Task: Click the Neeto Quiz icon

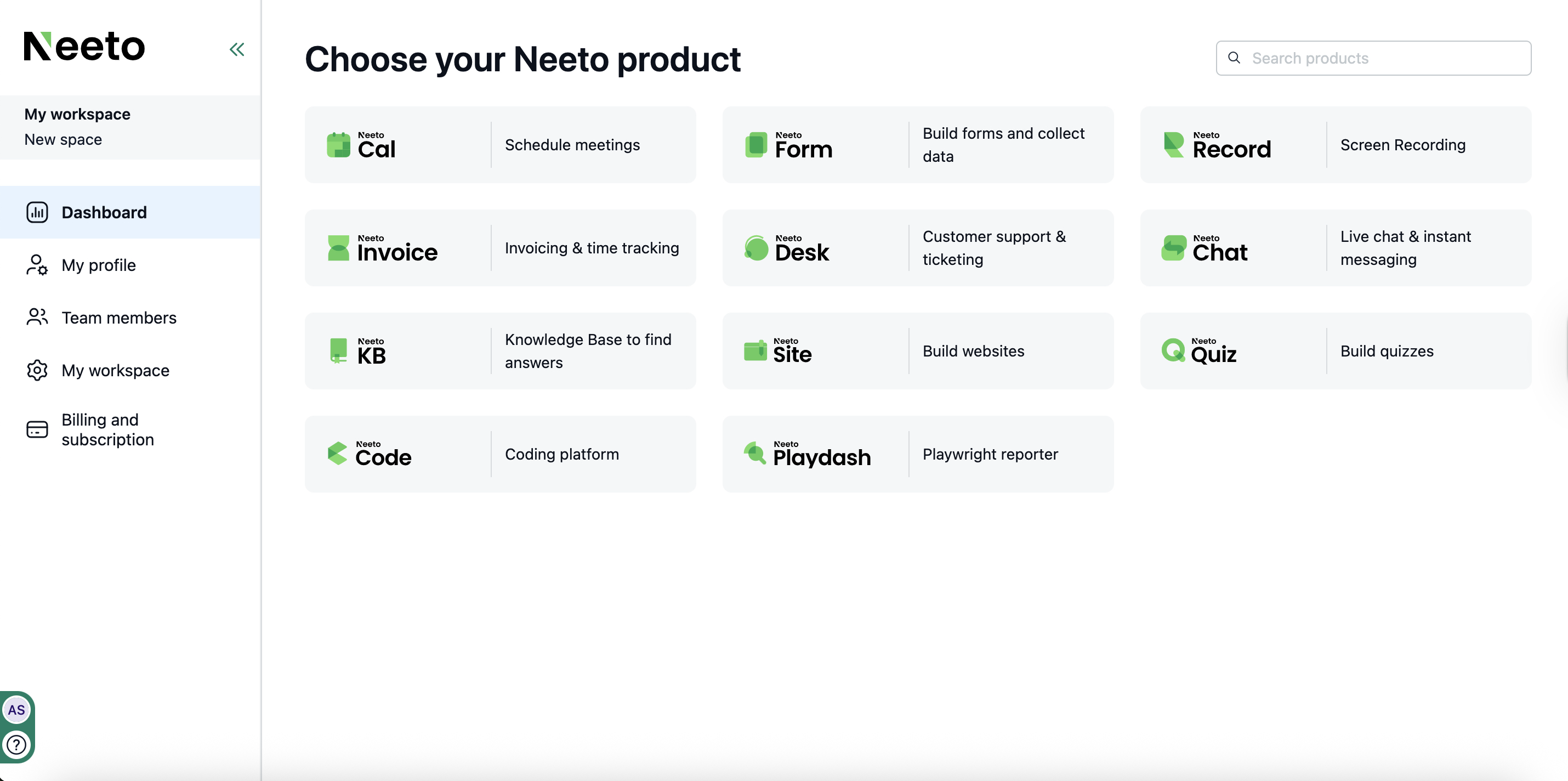Action: 1173,350
